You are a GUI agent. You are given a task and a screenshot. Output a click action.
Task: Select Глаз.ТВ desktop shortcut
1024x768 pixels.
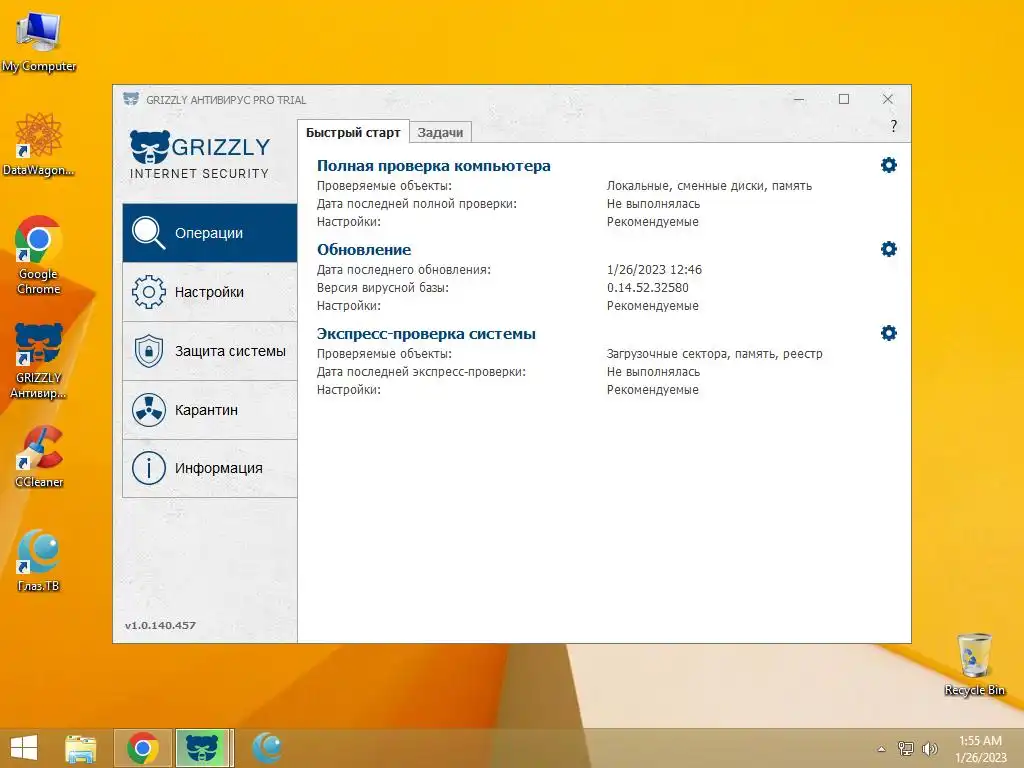(39, 560)
